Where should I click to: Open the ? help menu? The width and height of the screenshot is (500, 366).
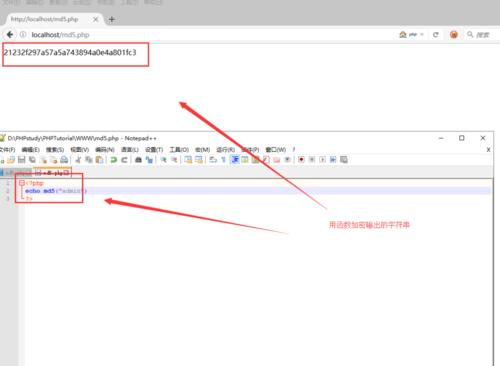pyautogui.click(x=294, y=149)
